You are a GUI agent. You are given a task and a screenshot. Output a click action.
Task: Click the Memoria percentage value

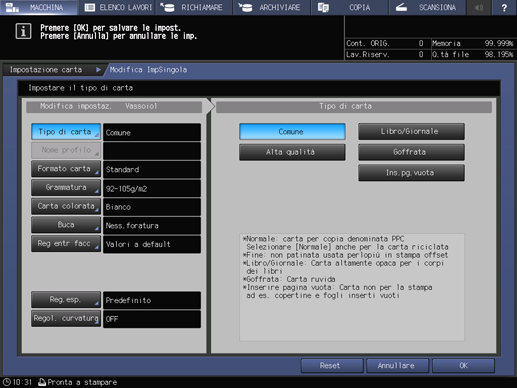tap(499, 44)
